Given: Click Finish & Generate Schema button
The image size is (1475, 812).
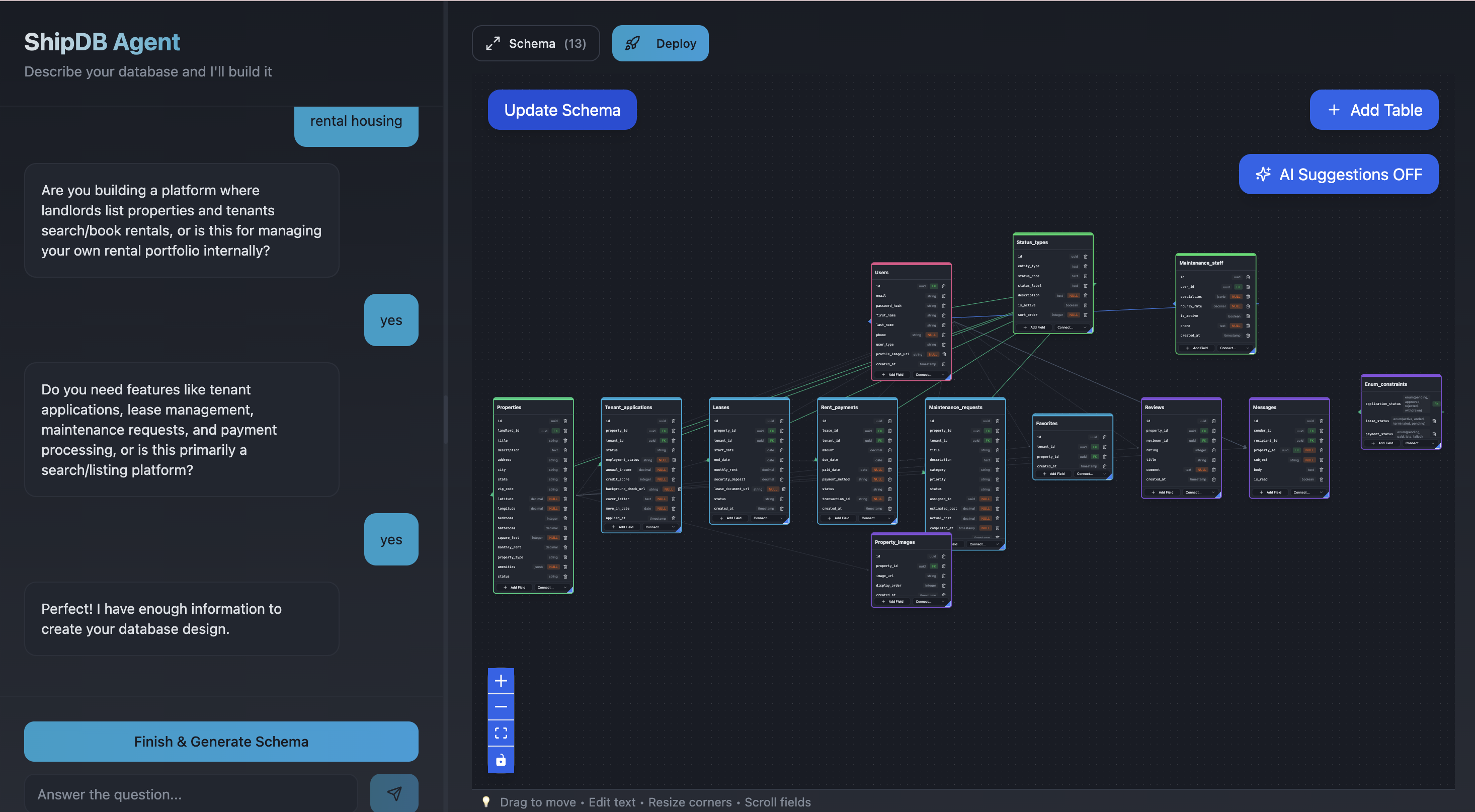Looking at the screenshot, I should tap(221, 741).
